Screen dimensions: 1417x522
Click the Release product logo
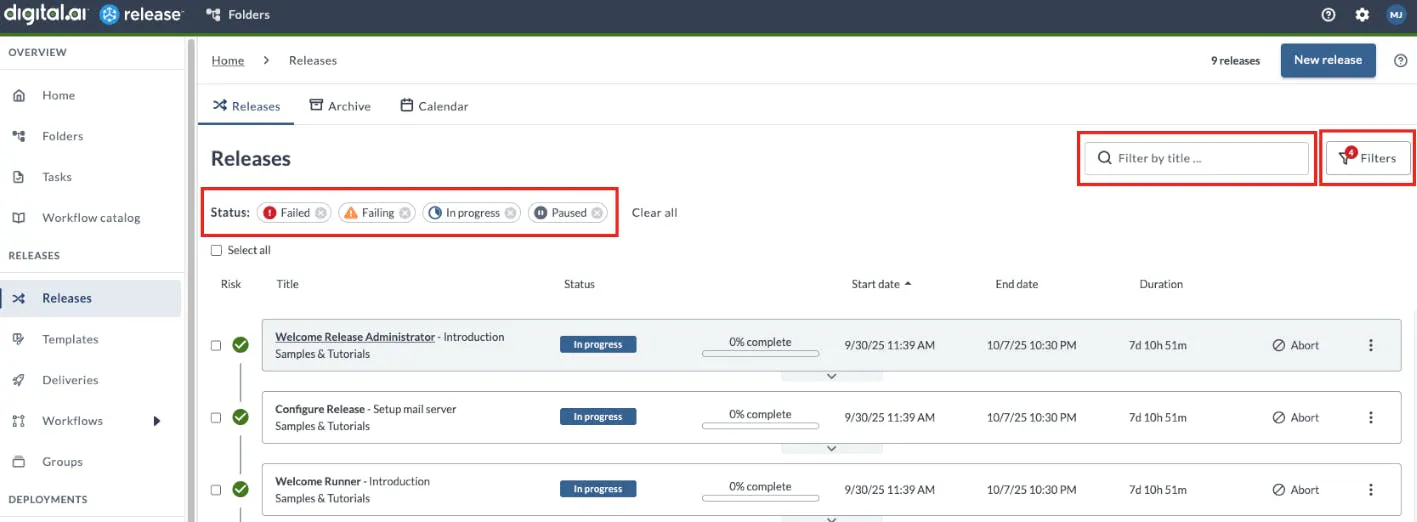tap(142, 14)
